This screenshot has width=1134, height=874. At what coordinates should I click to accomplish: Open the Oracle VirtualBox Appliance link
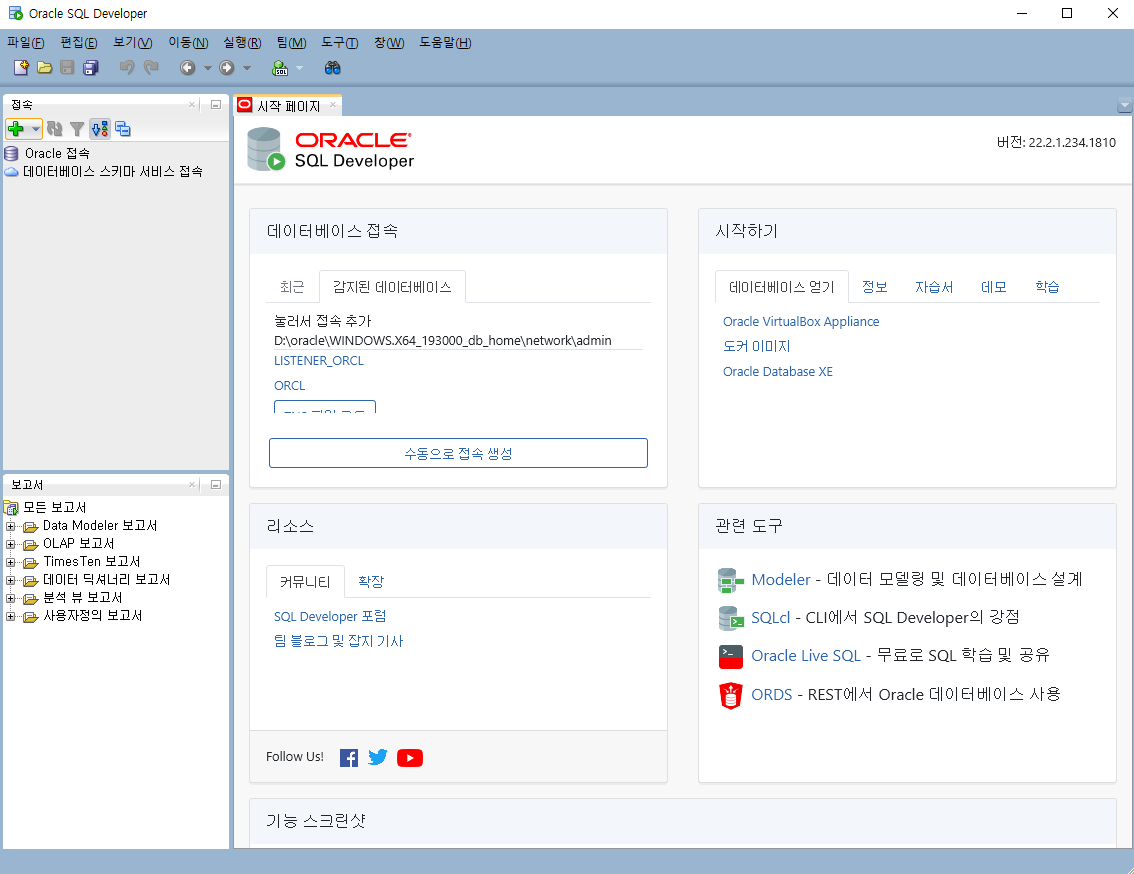(x=801, y=321)
